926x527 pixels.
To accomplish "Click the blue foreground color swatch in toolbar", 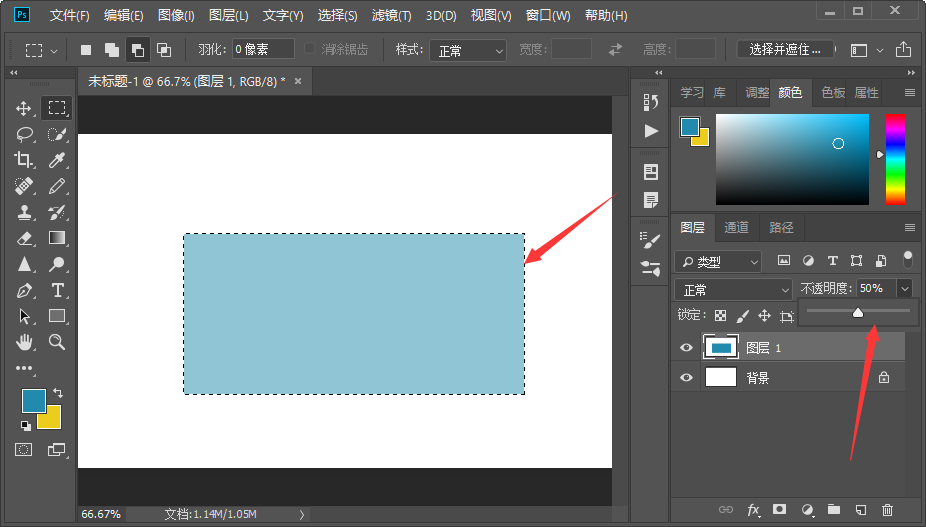I will [33, 401].
